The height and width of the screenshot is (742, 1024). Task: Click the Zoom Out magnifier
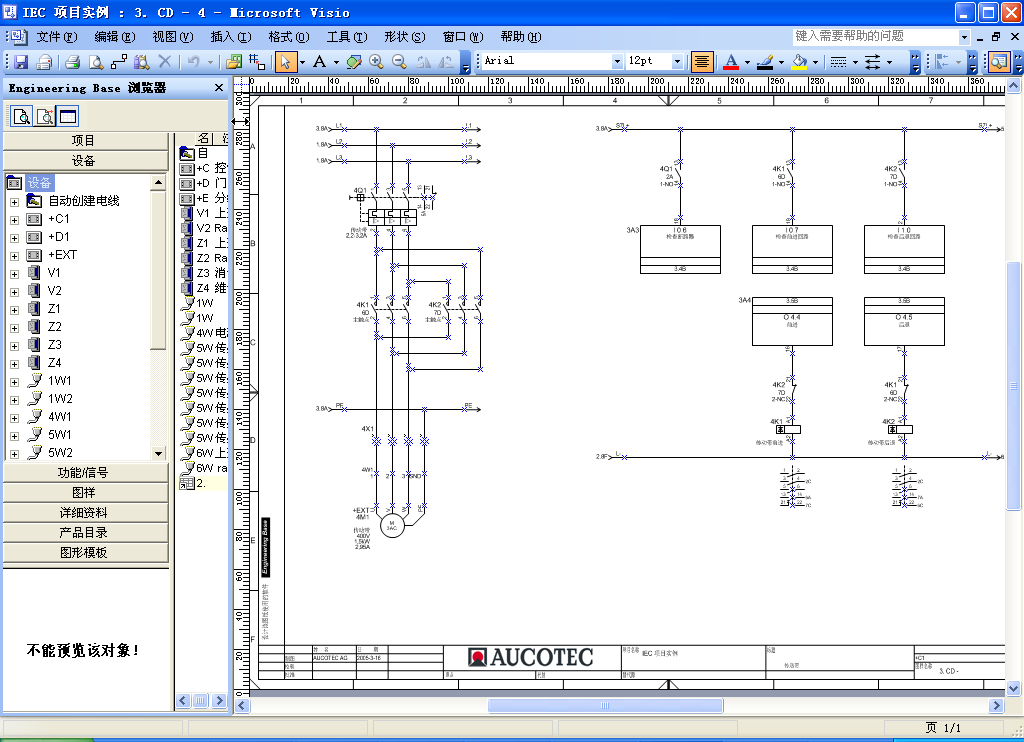[x=399, y=62]
